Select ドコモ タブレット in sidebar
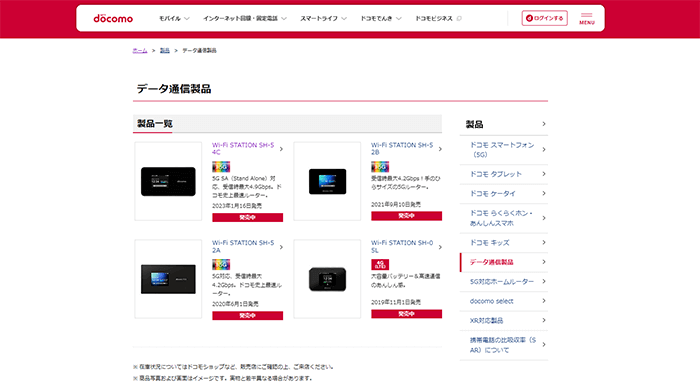 click(x=504, y=174)
